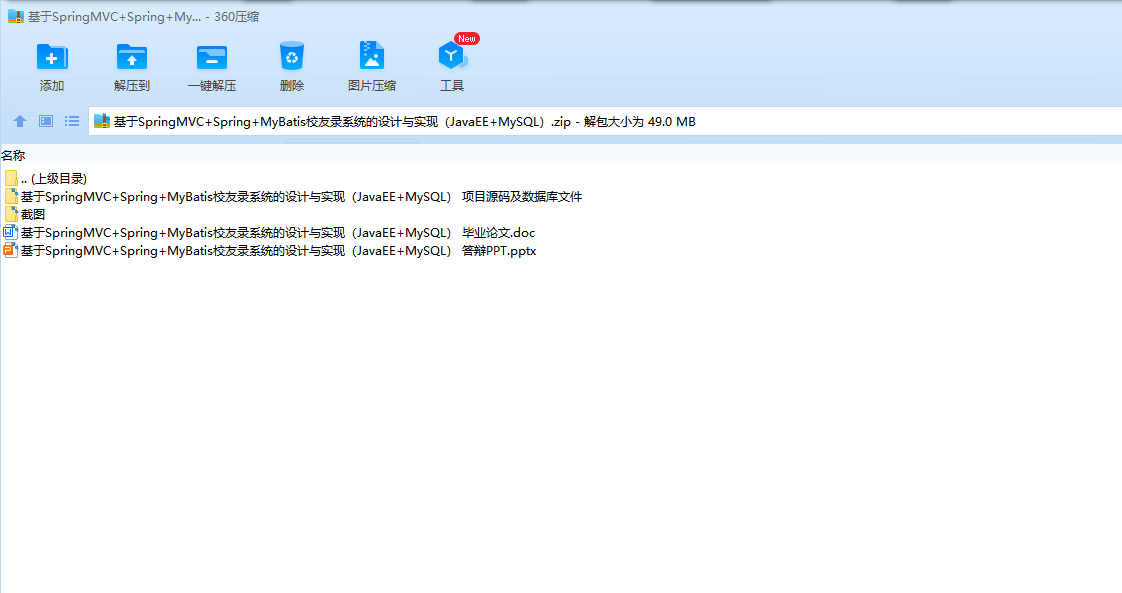Select the 截图 folder name
The width and height of the screenshot is (1122, 593).
pyautogui.click(x=33, y=215)
